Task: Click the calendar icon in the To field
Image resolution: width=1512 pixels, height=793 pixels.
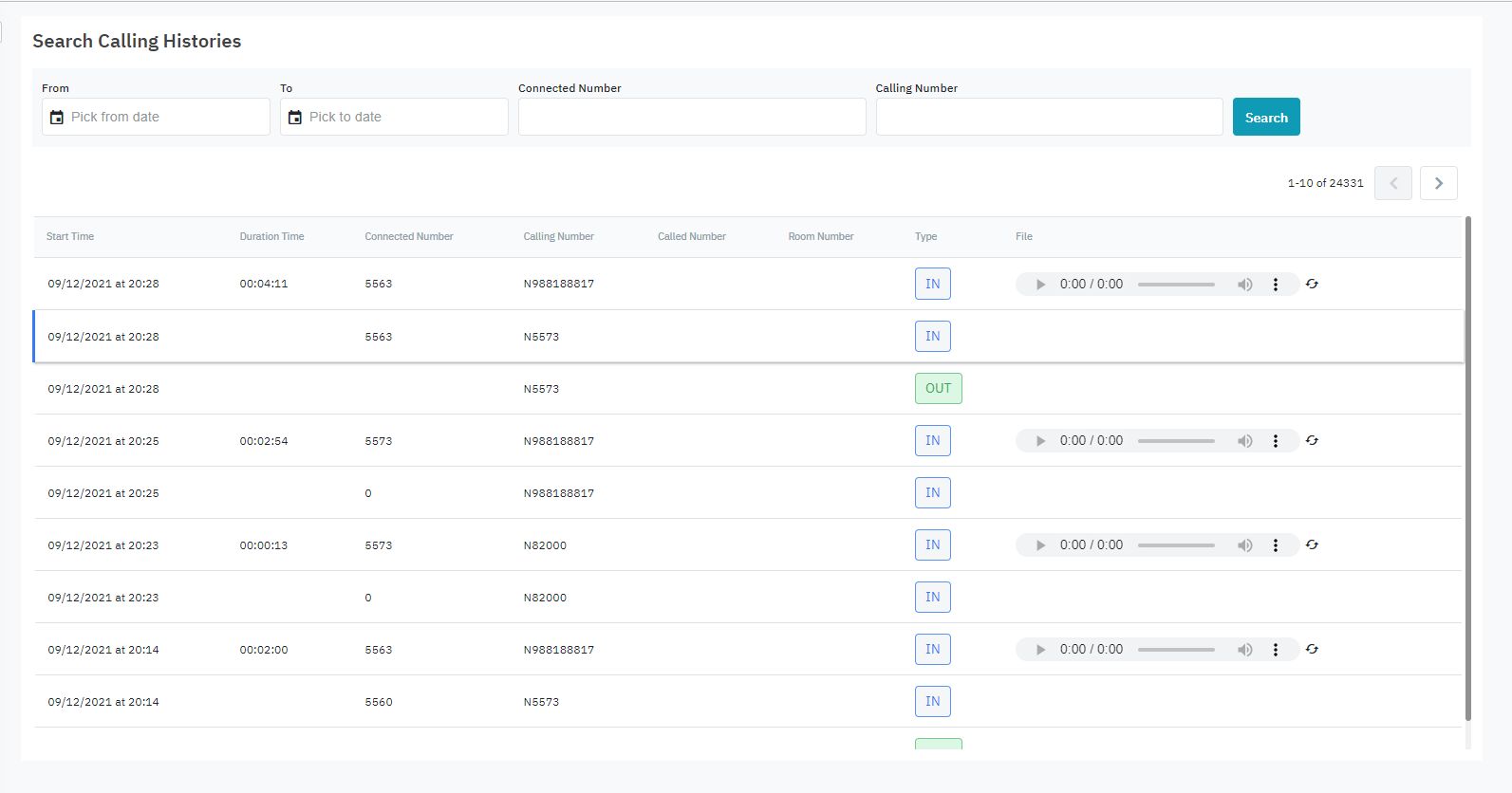Action: [x=295, y=118]
